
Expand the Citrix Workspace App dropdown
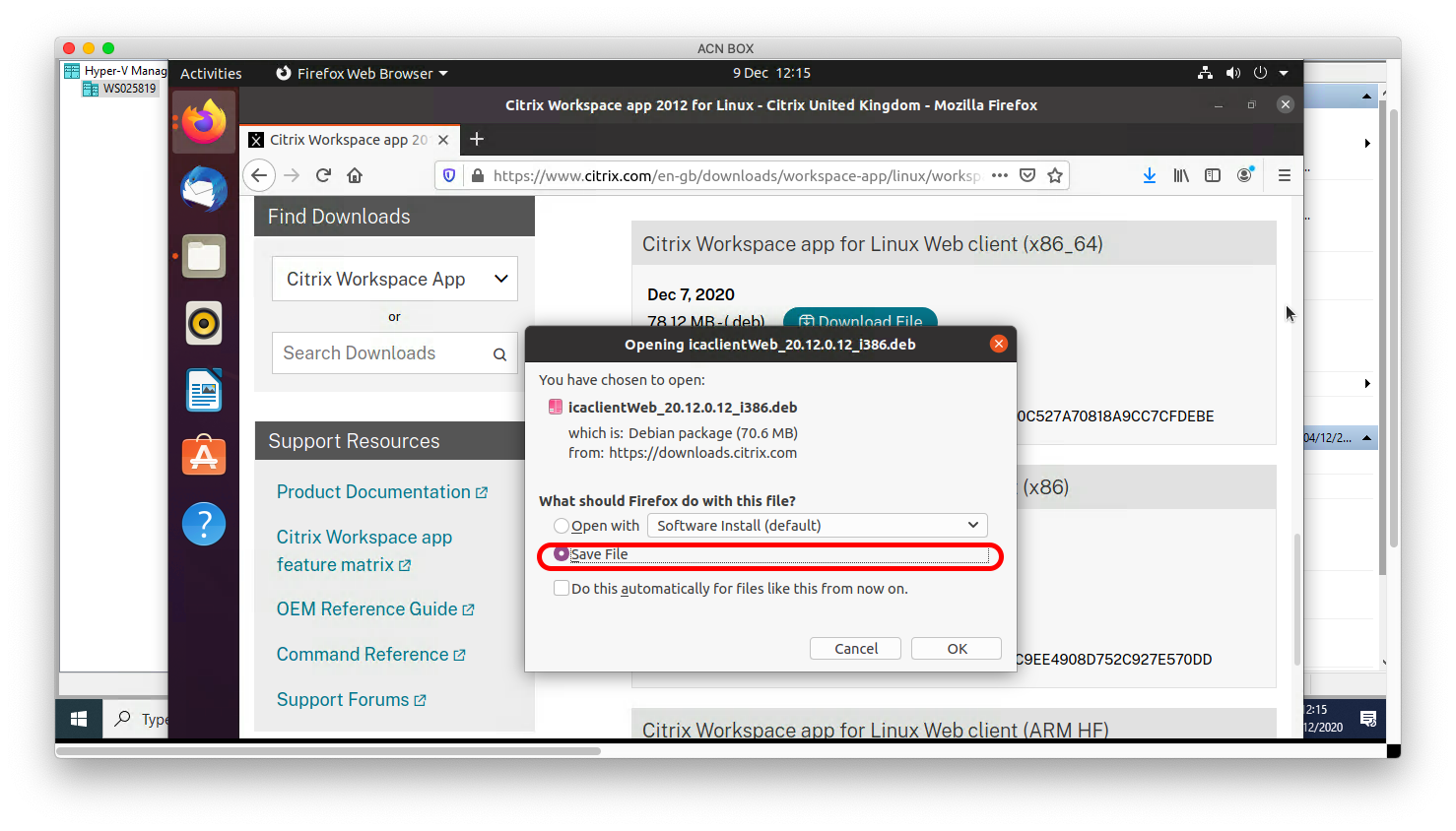[x=394, y=279]
